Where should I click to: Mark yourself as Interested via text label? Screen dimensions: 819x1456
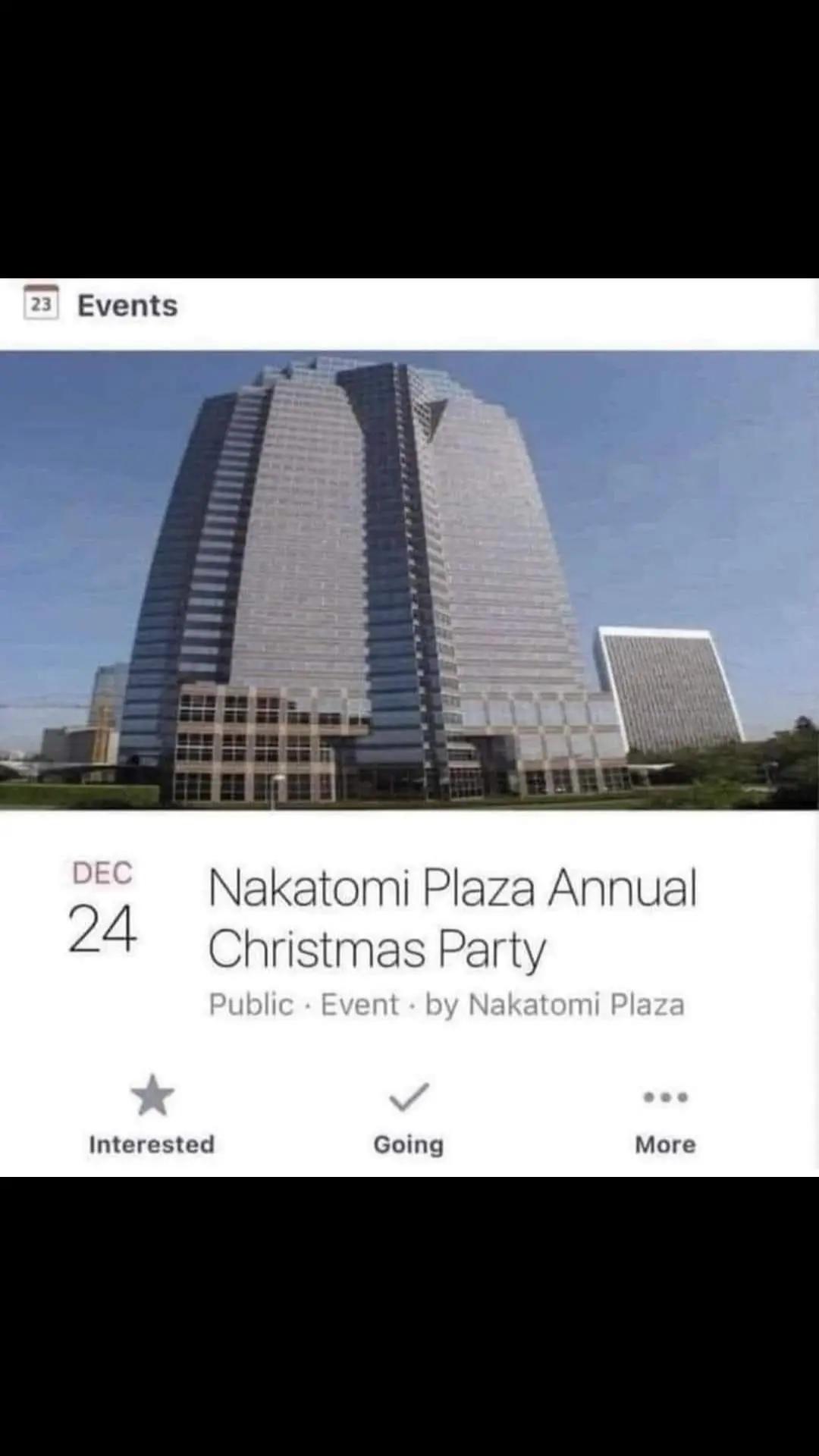click(152, 1144)
